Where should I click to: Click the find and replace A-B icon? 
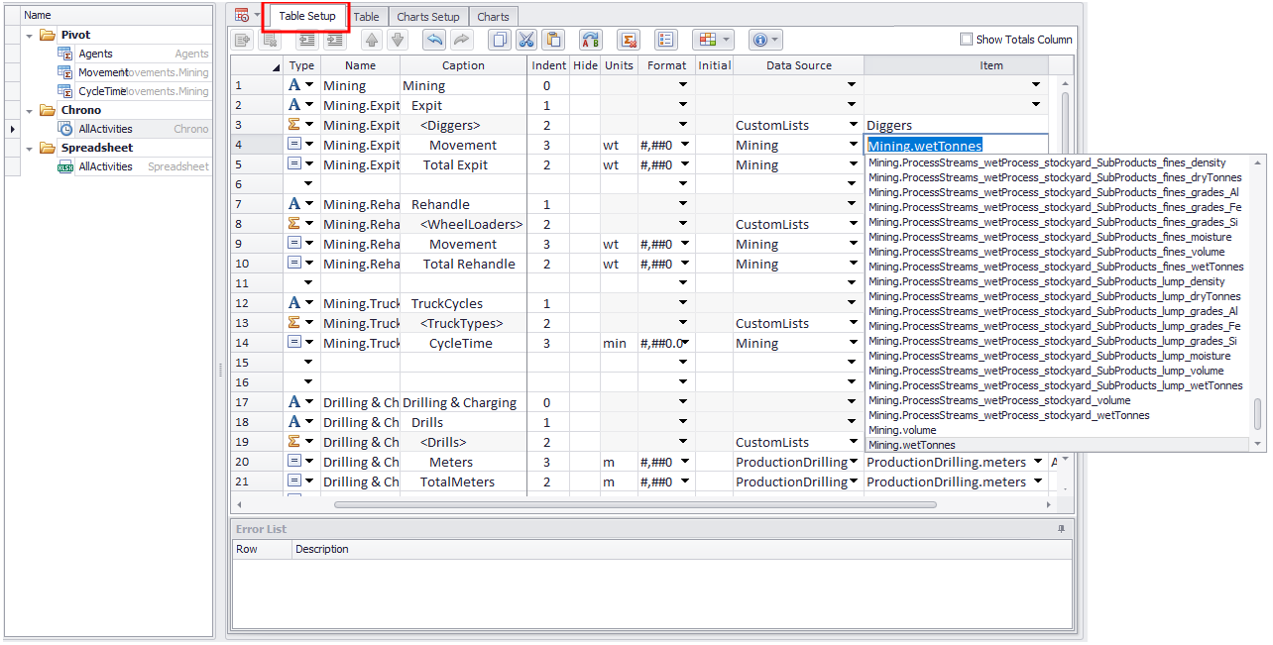coord(590,40)
